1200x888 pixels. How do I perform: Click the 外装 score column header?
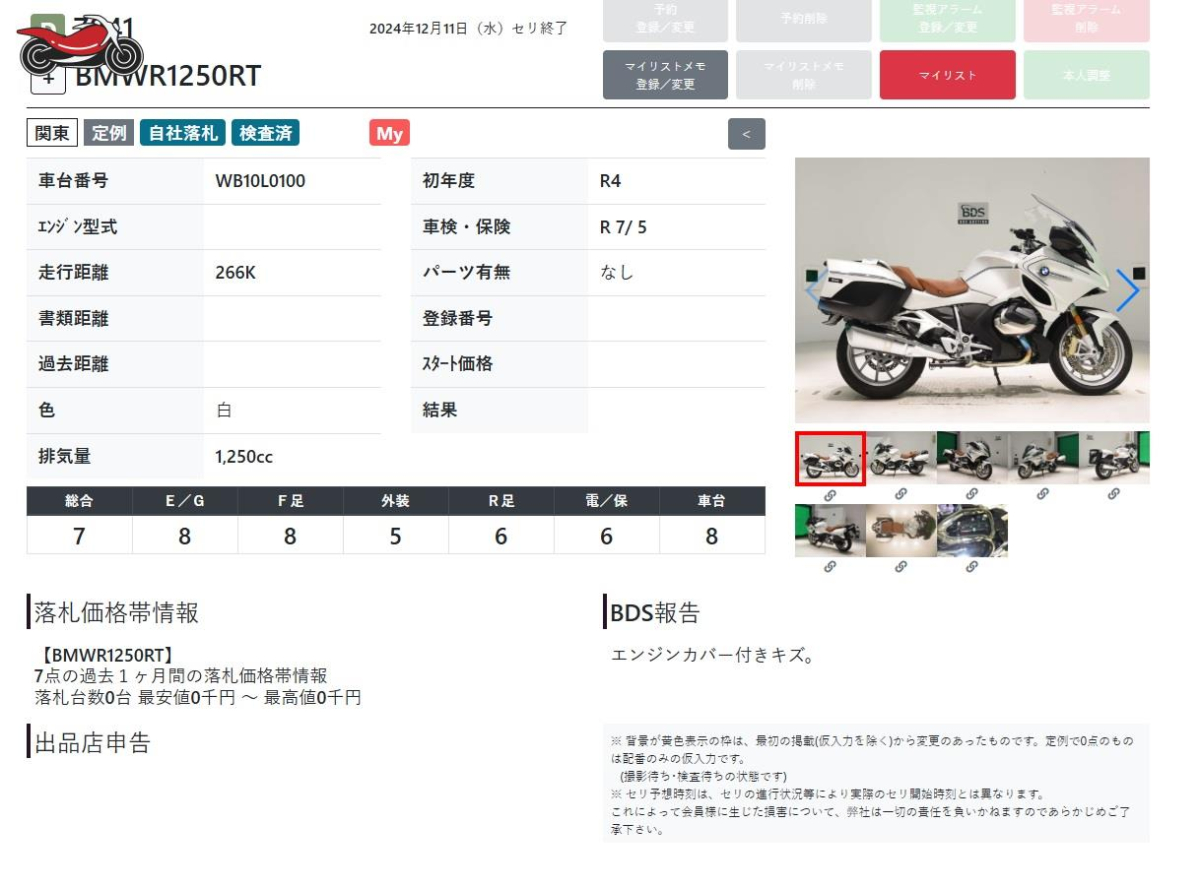396,501
